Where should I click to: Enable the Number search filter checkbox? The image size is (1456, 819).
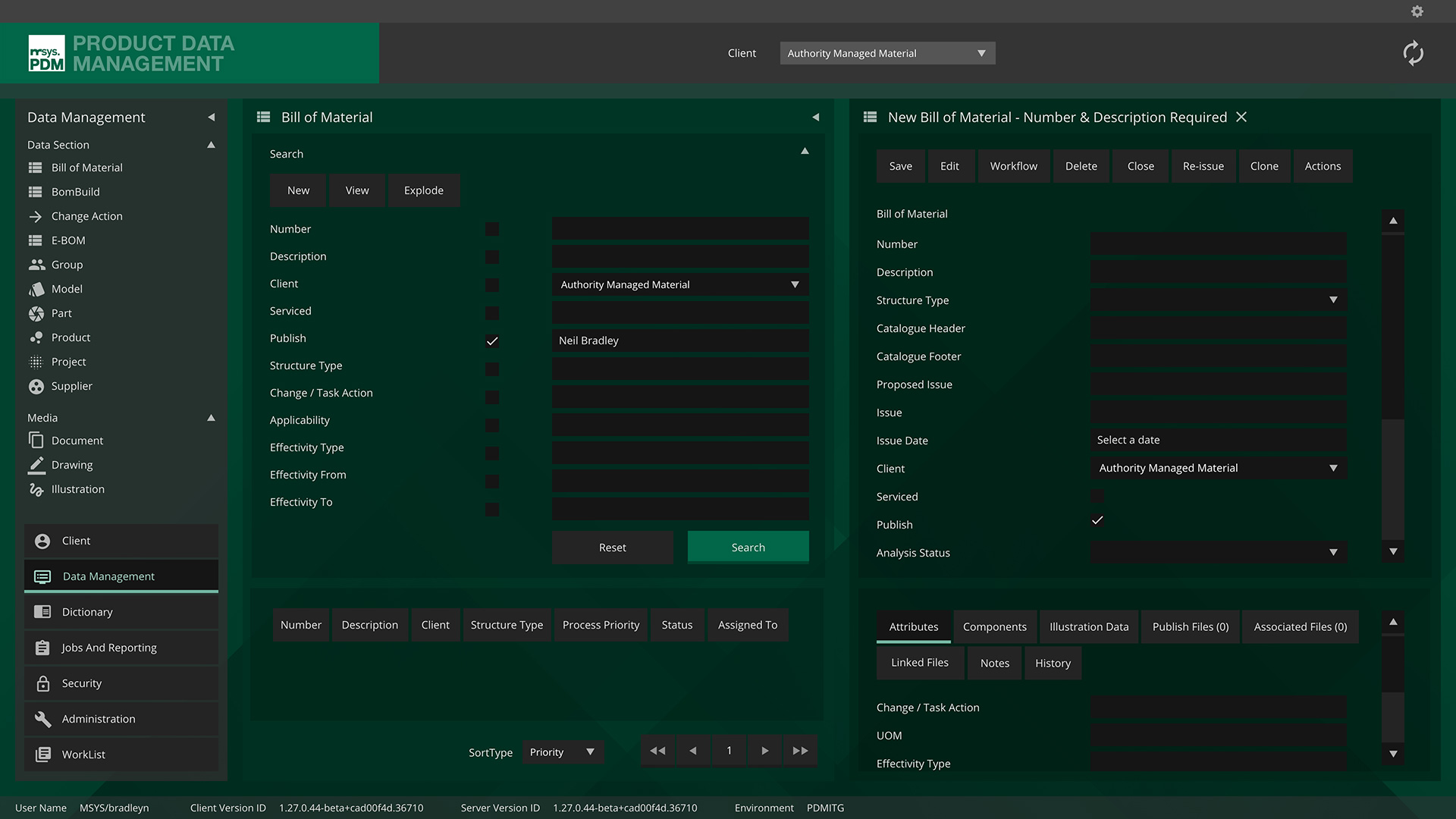(492, 229)
